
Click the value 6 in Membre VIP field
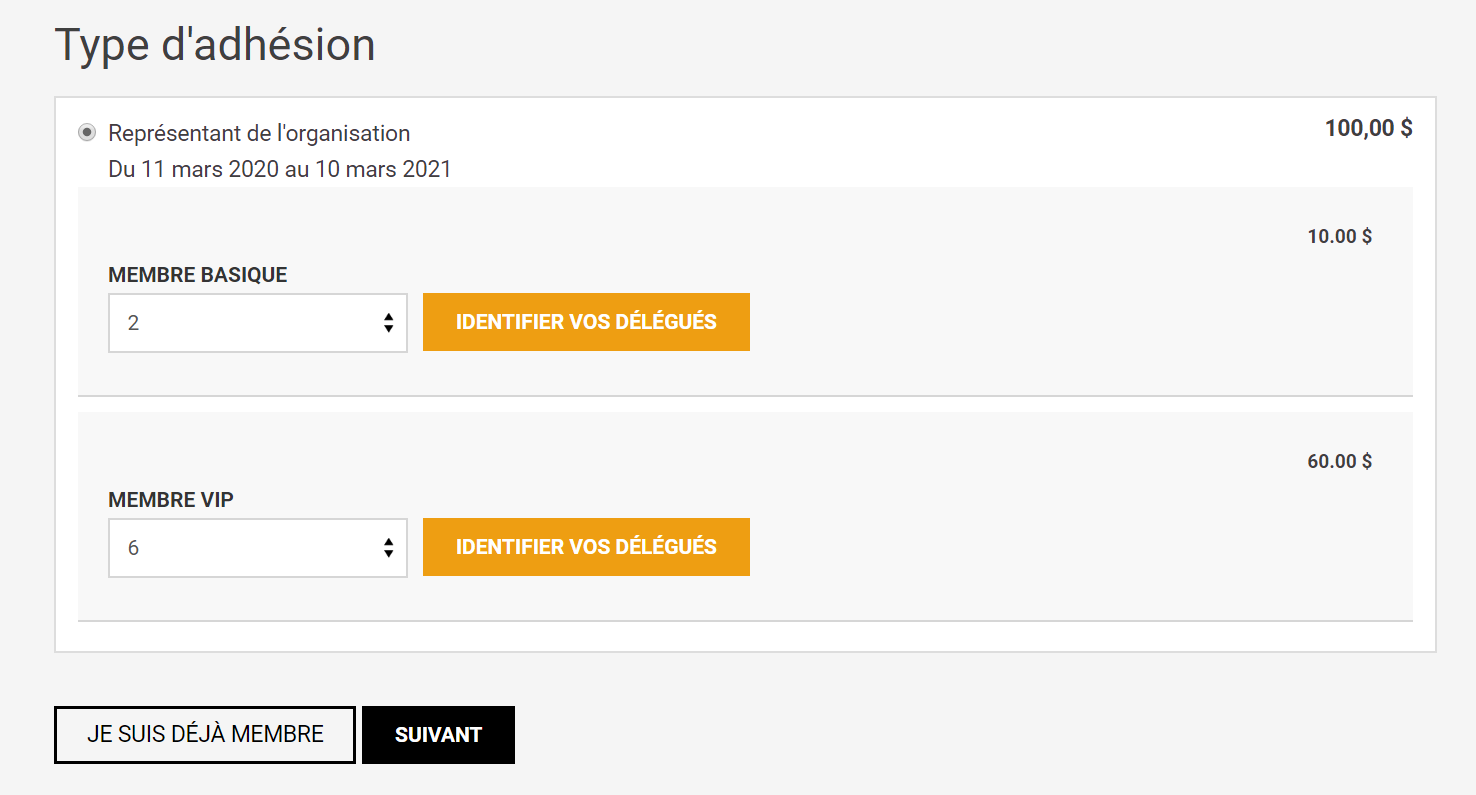[134, 549]
